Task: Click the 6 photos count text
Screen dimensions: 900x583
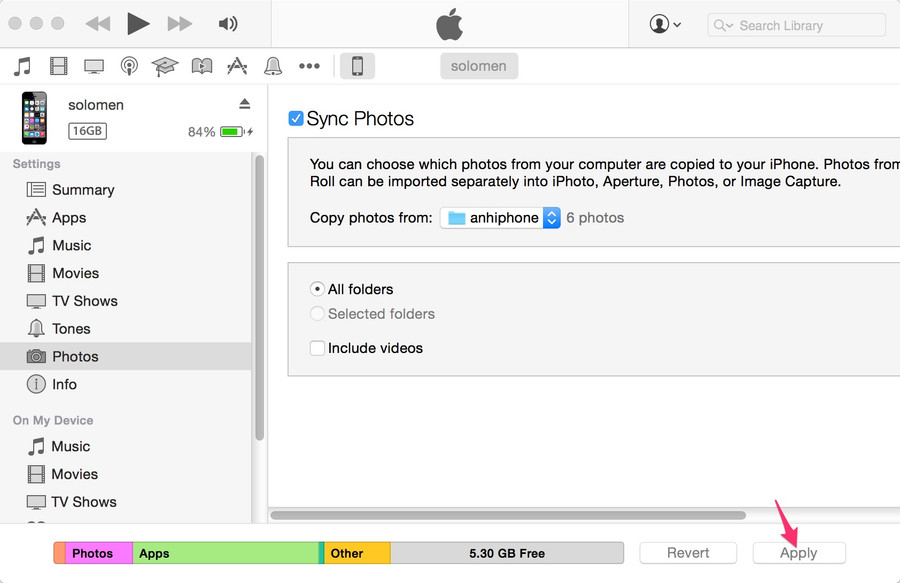Action: [x=595, y=217]
